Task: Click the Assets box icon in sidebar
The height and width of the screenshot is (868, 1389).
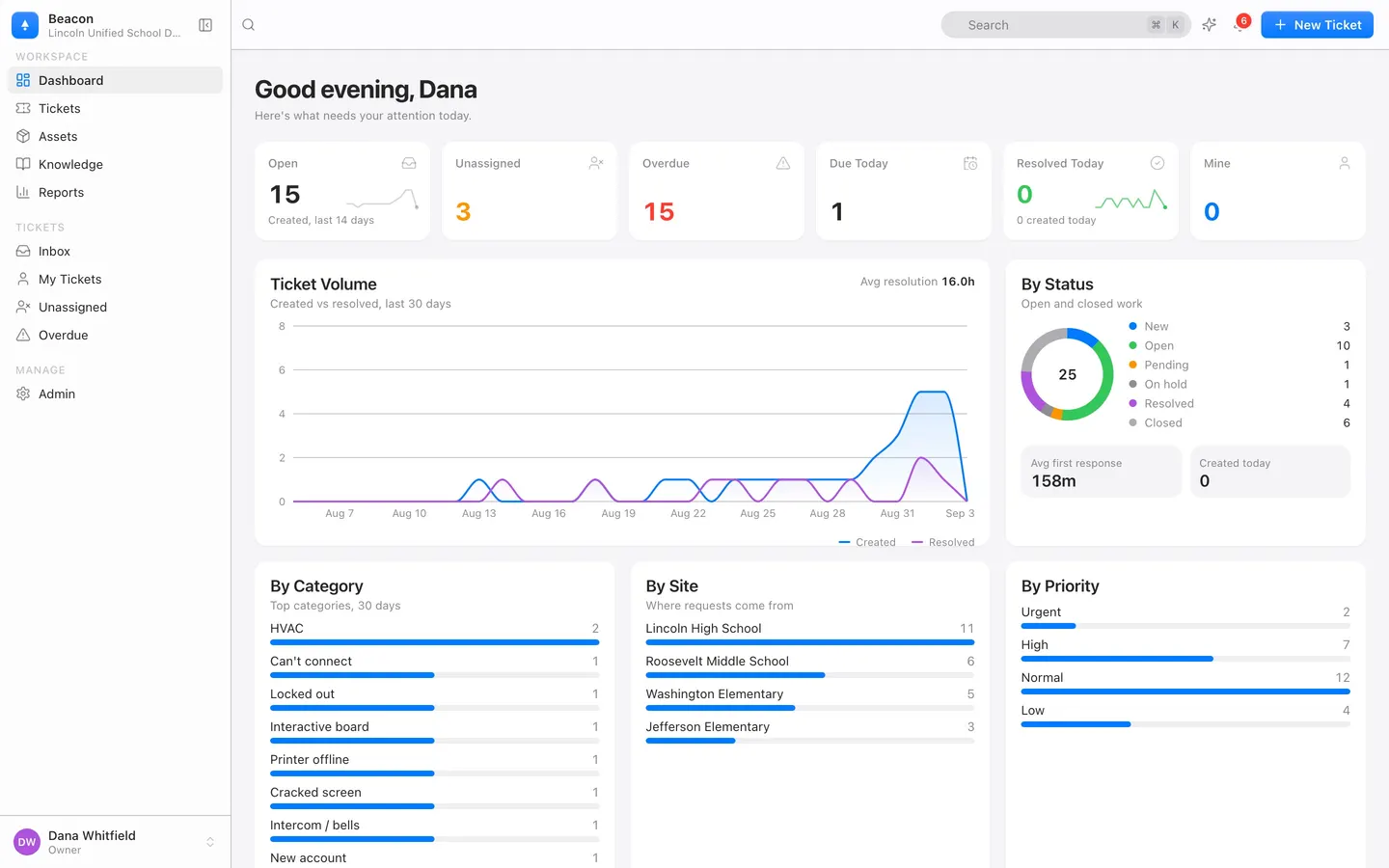Action: point(23,136)
